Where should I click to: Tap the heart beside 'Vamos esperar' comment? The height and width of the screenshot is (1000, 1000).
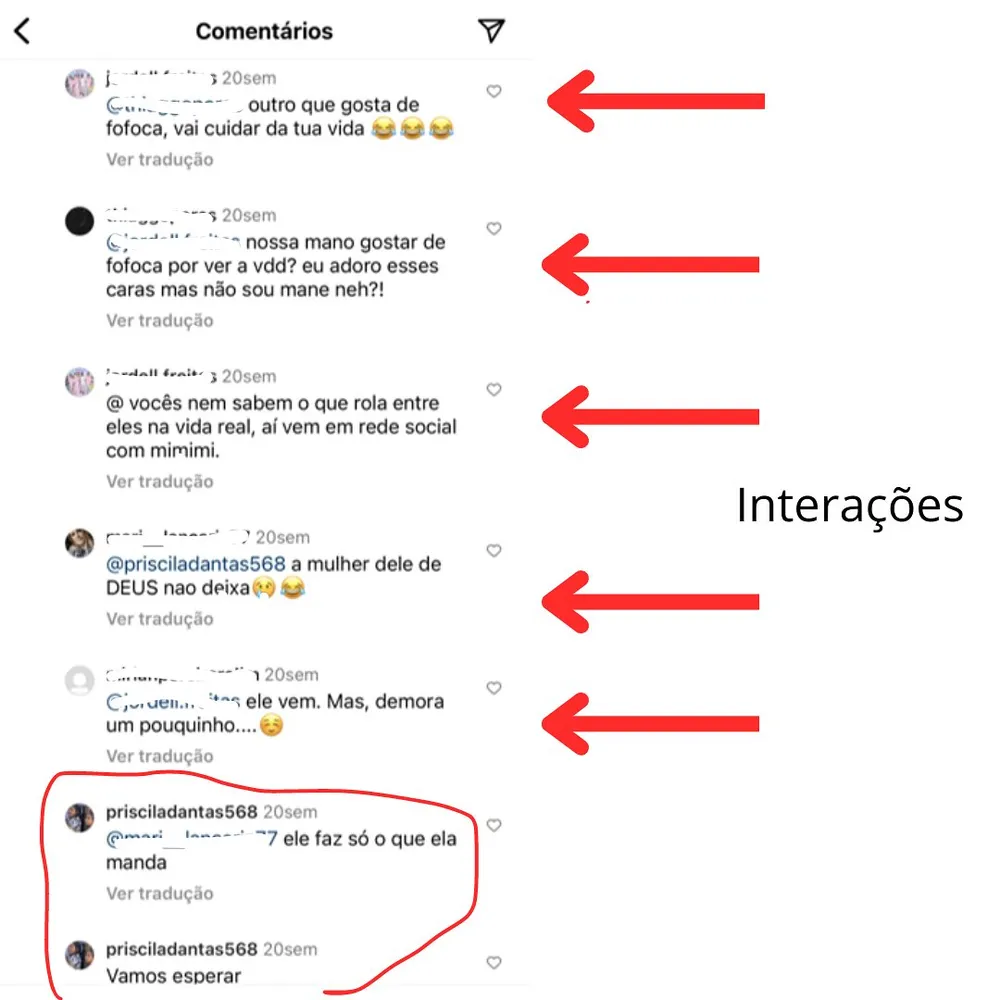click(494, 962)
